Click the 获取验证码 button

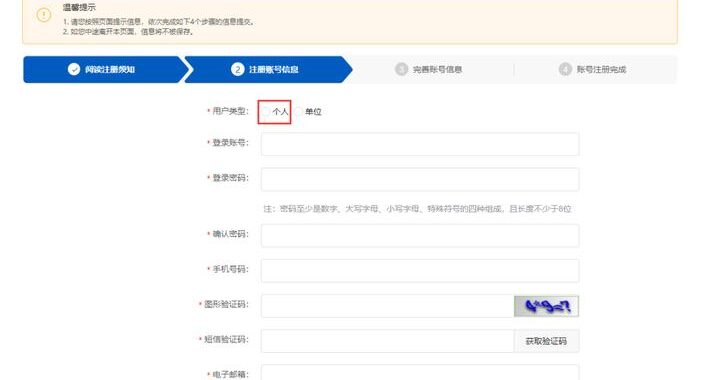pos(546,341)
